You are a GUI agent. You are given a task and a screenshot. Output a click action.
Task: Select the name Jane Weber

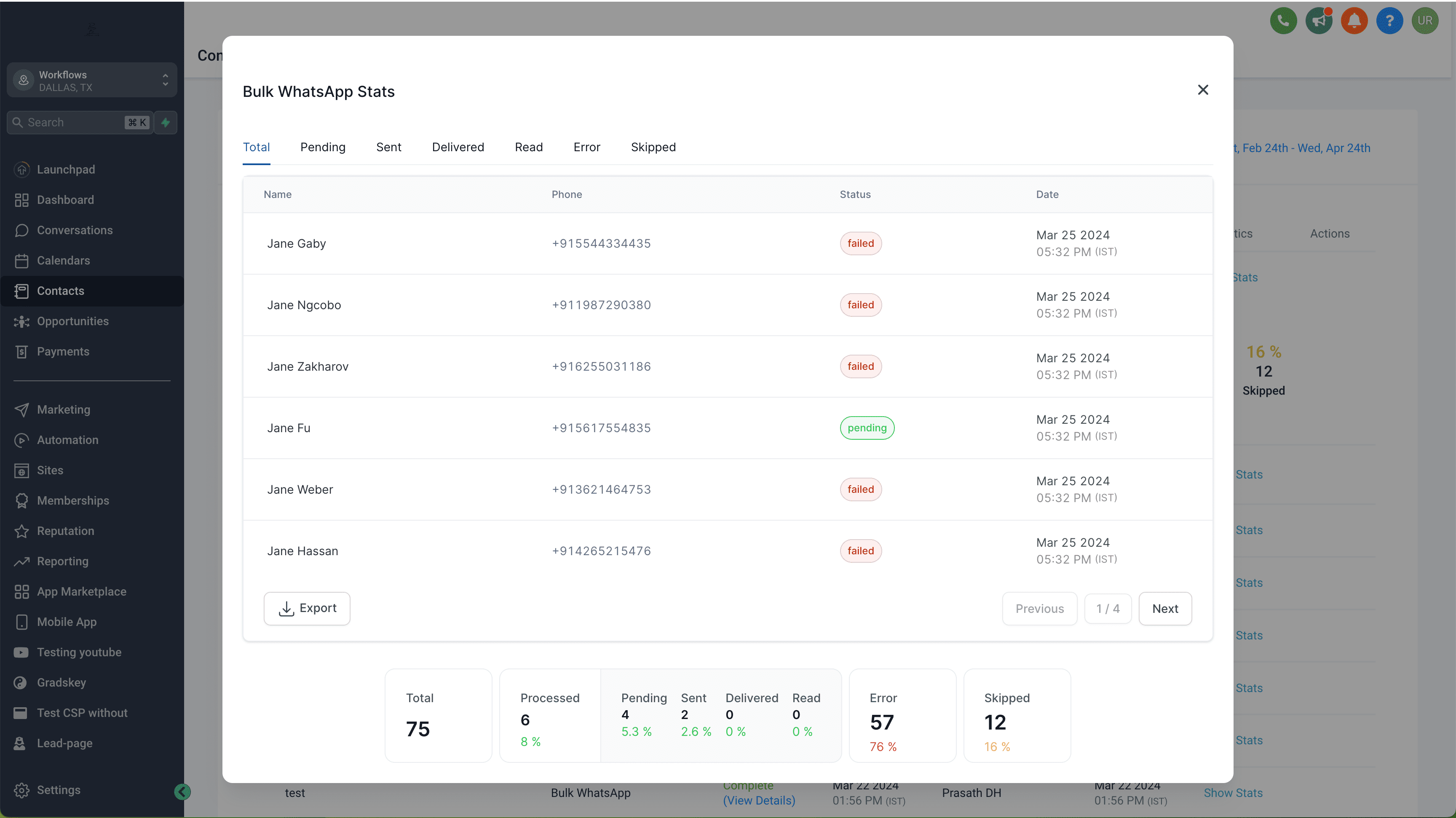(300, 490)
